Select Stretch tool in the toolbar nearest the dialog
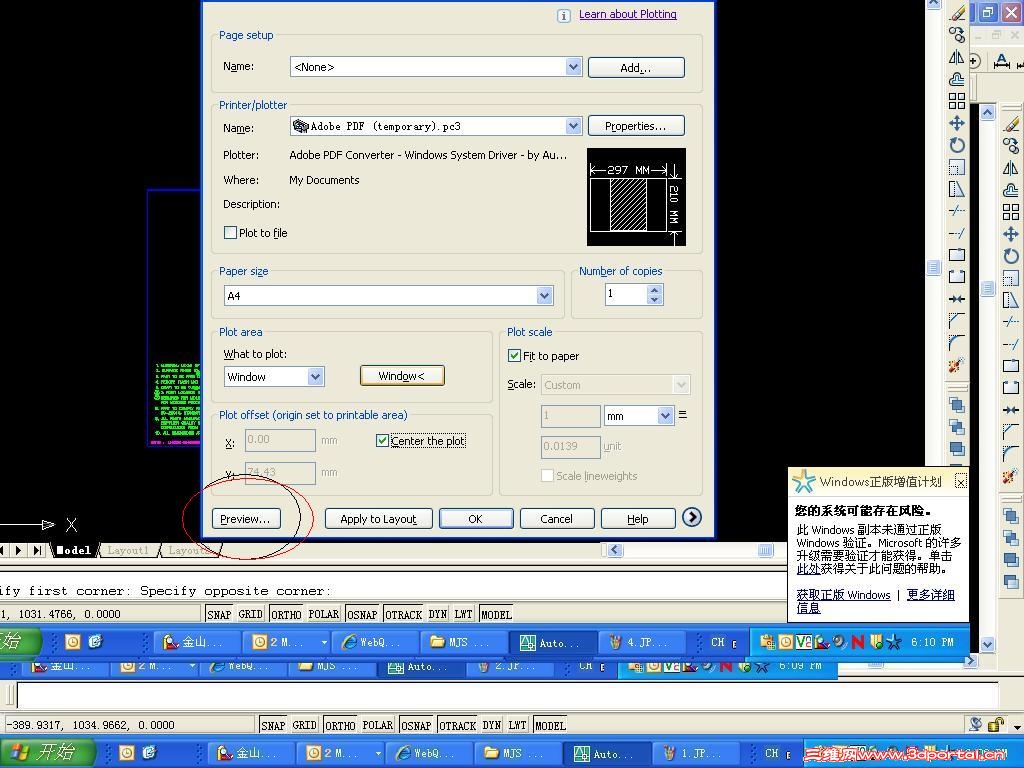Image resolution: width=1024 pixels, height=768 pixels. coord(957,189)
